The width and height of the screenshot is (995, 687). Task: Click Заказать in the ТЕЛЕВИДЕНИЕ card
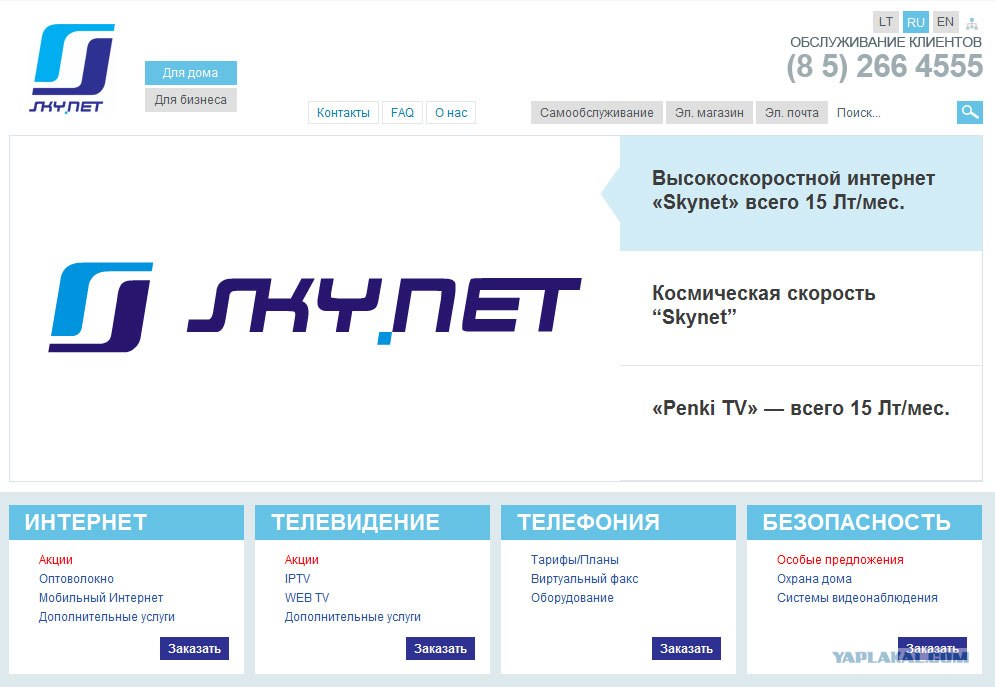coord(440,648)
